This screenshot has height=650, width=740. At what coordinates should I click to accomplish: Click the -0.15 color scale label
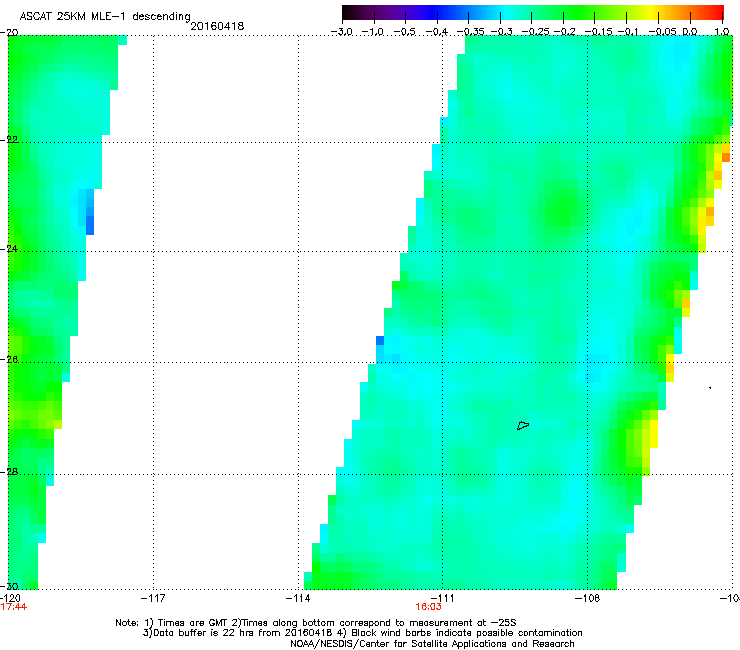click(598, 32)
